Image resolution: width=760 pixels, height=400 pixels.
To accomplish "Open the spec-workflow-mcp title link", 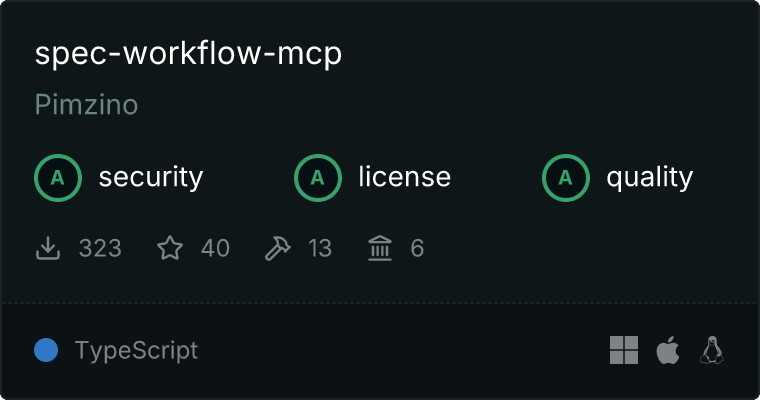I will [x=188, y=53].
